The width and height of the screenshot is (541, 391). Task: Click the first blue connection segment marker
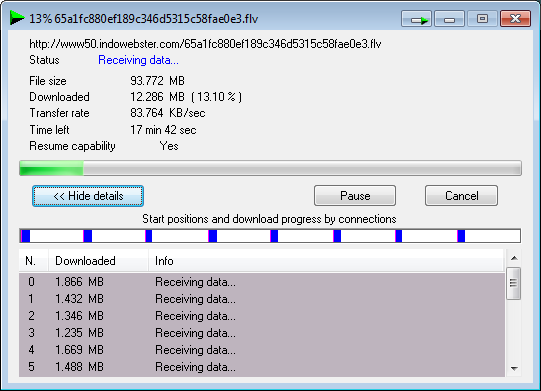pyautogui.click(x=26, y=236)
